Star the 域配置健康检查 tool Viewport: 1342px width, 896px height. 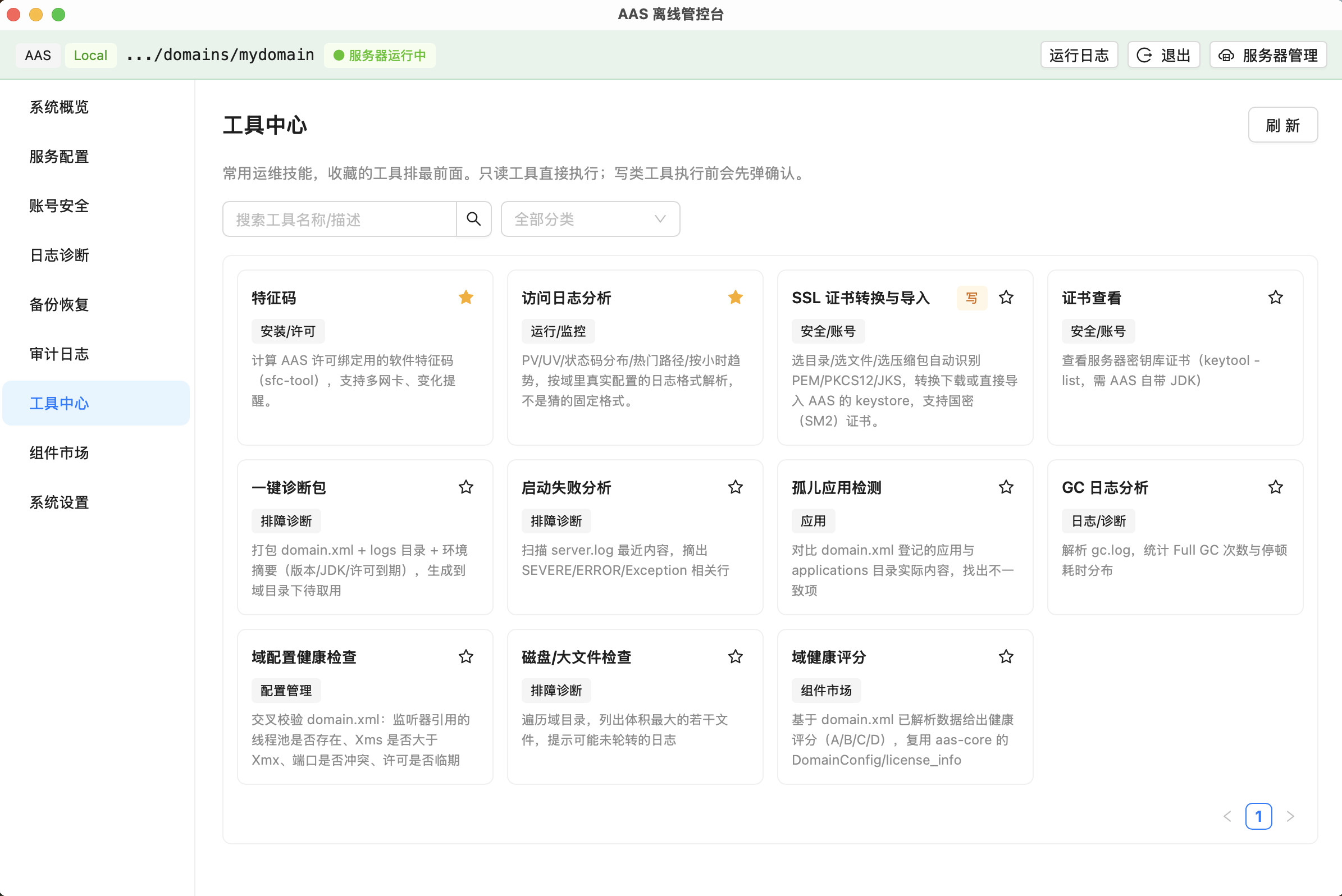click(x=466, y=657)
